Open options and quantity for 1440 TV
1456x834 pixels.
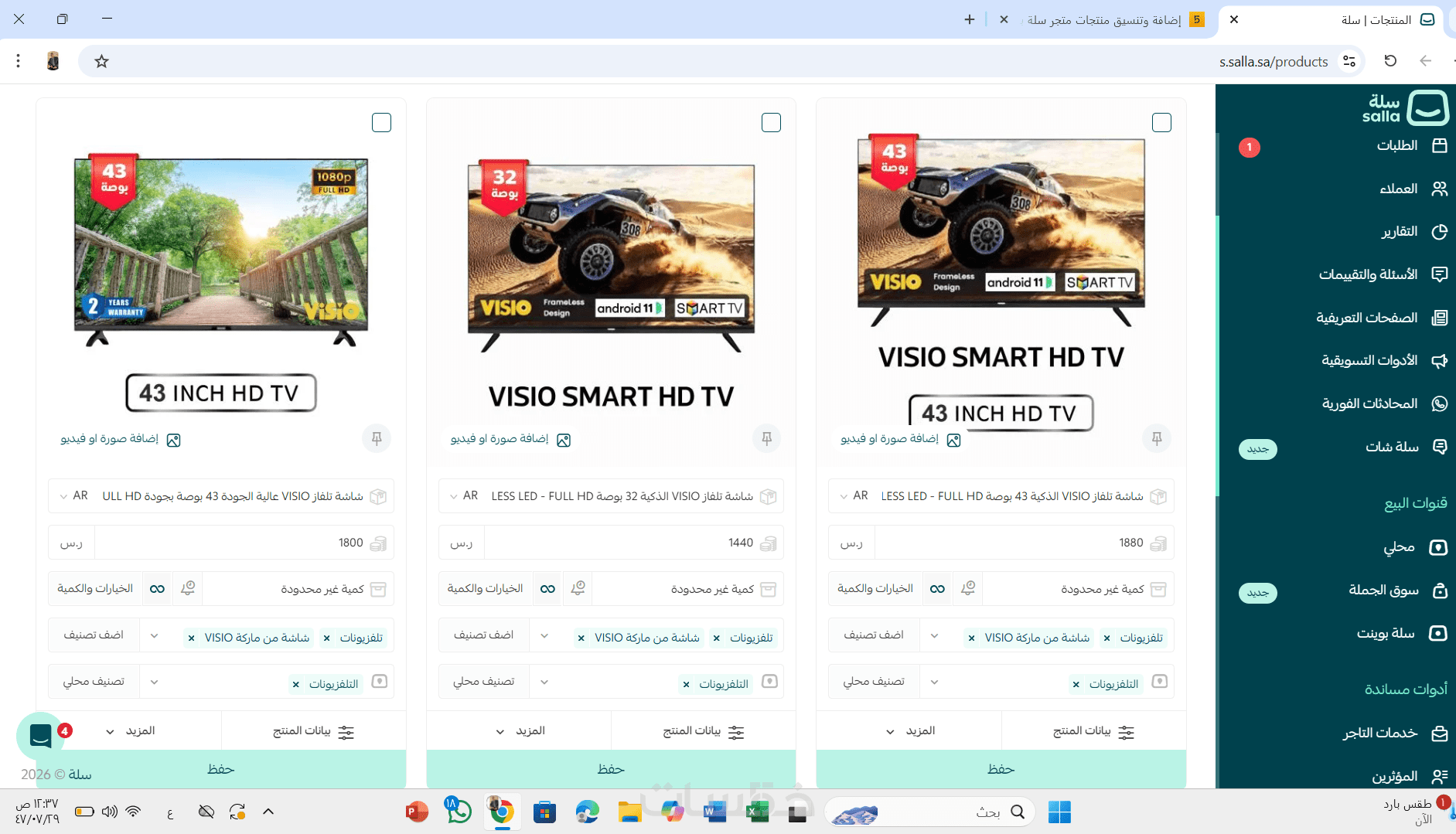click(485, 589)
